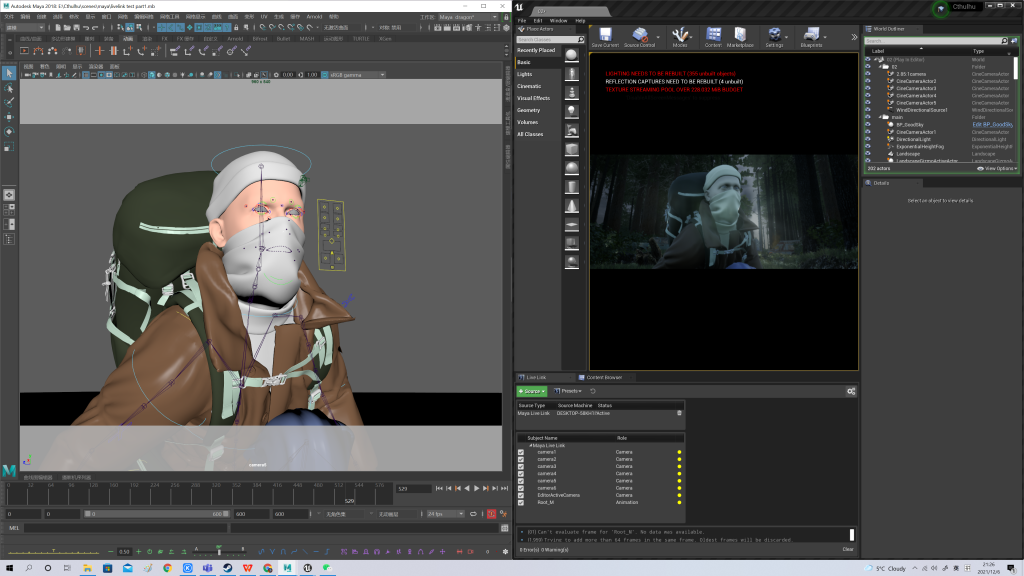
Task: Toggle visibility of DirectionalLight
Action: 868,139
